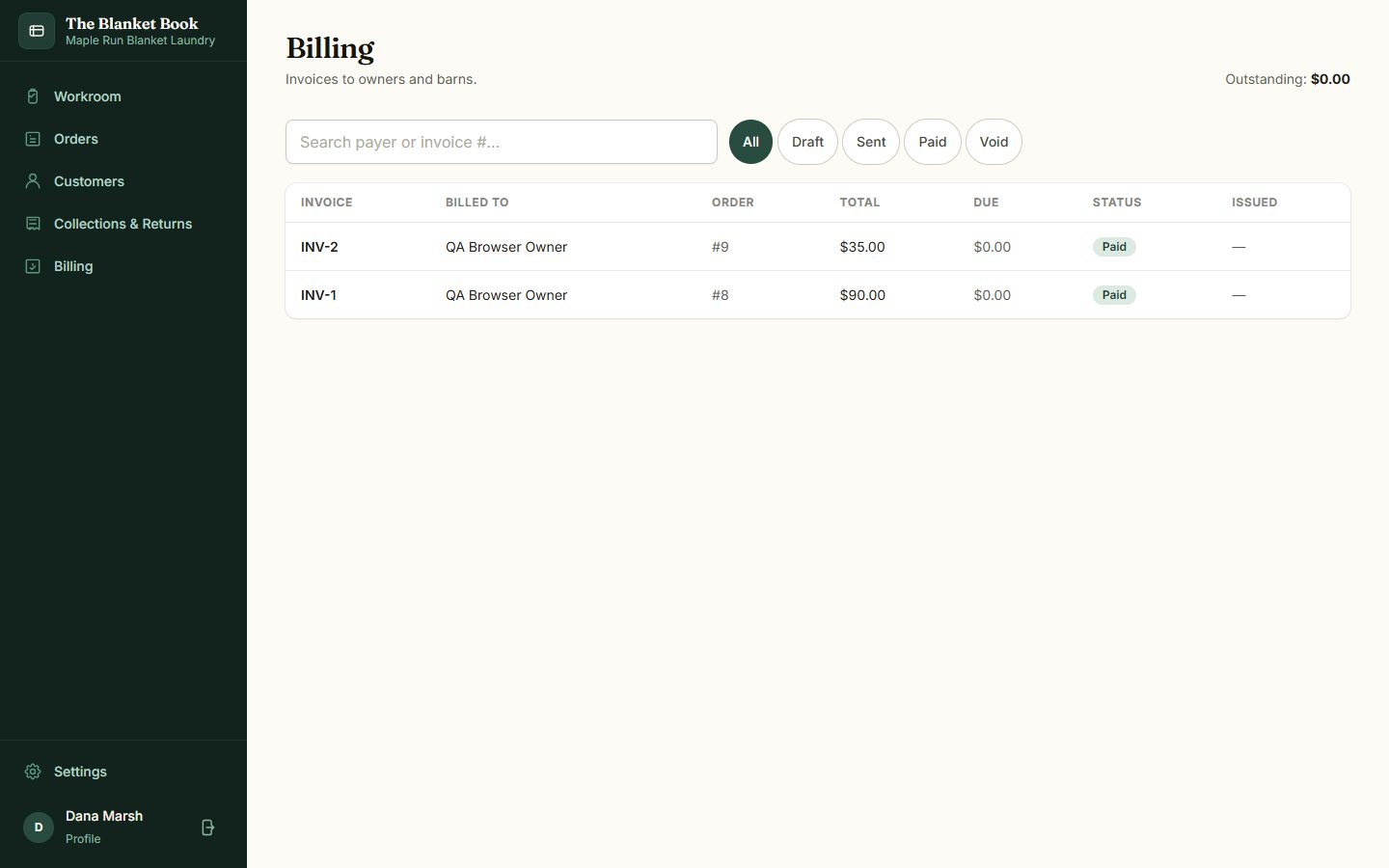This screenshot has height=868, width=1389.
Task: Click the Outstanding $0.00 amount
Action: (1330, 79)
